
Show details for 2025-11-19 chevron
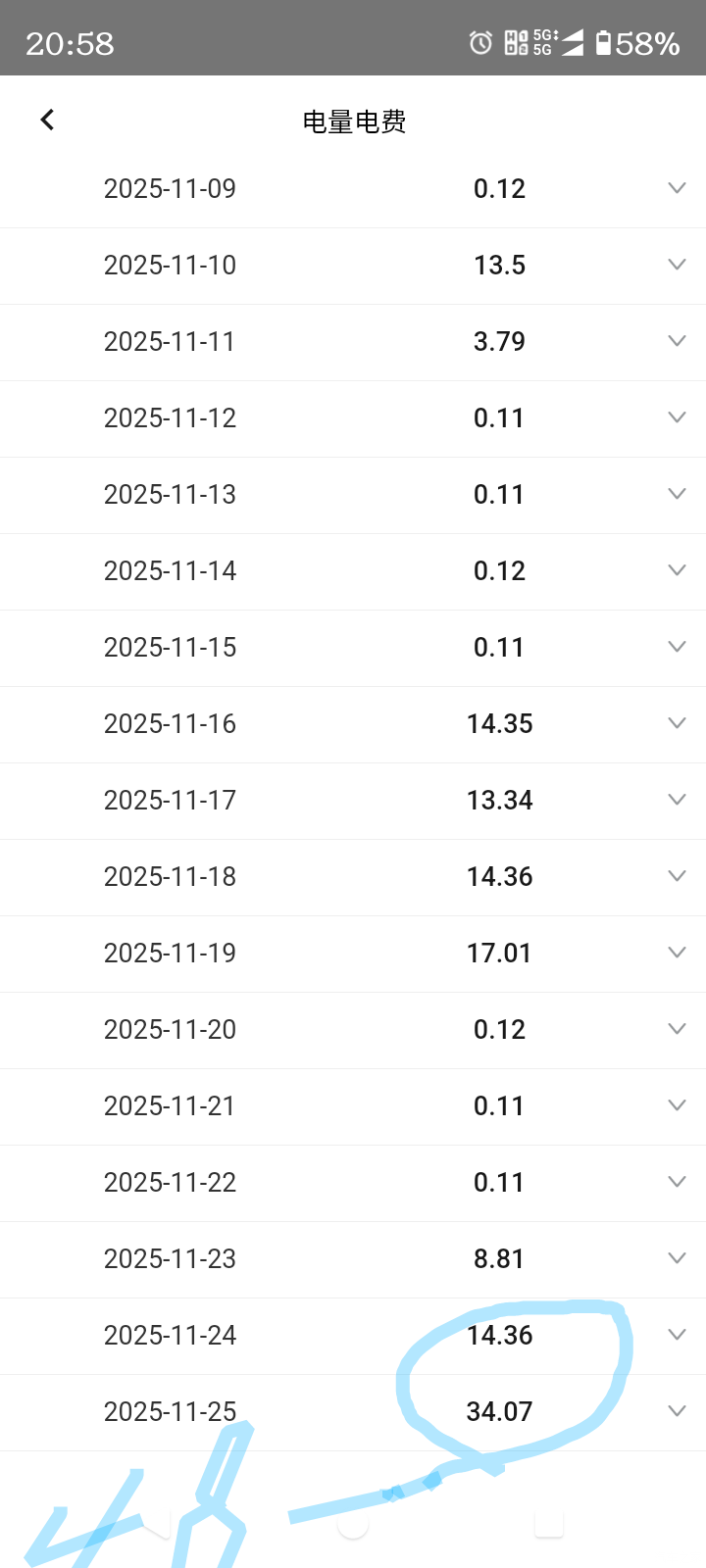(x=677, y=953)
